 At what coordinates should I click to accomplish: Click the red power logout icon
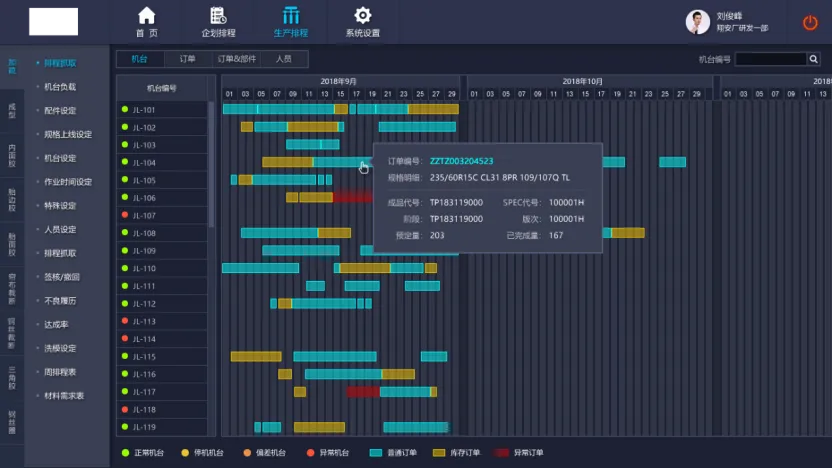click(x=810, y=22)
